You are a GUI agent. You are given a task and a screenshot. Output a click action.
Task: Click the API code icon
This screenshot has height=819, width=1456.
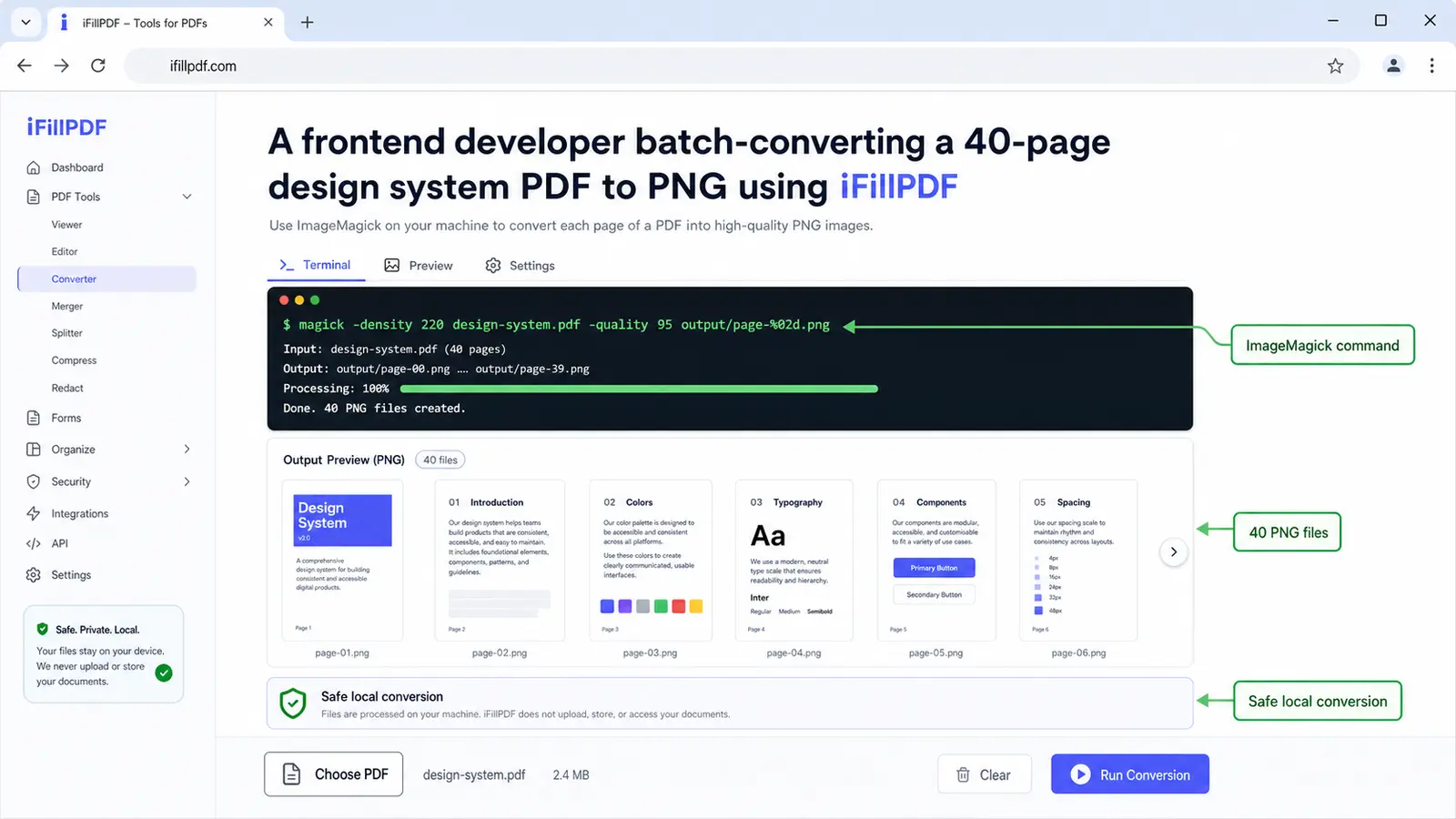pos(34,543)
